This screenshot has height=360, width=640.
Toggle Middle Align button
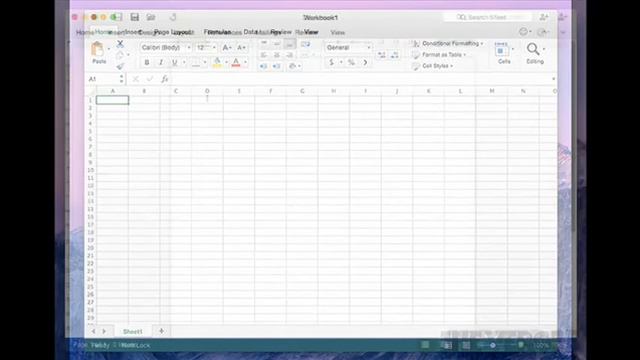277,44
